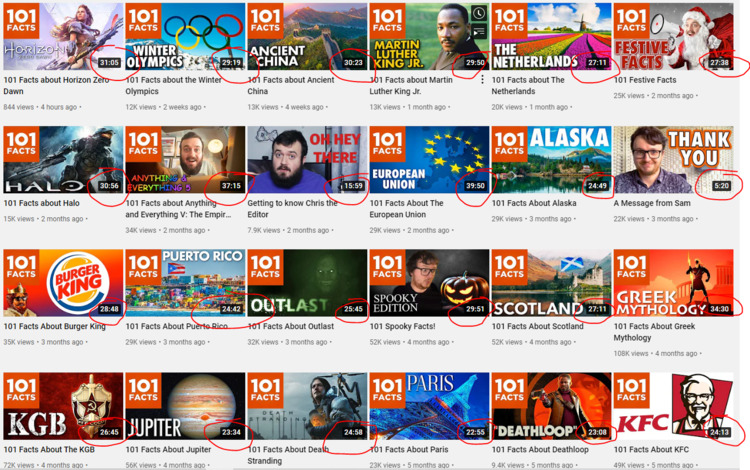
Task: Click title '101 Facts About Paris'
Action: (x=409, y=450)
